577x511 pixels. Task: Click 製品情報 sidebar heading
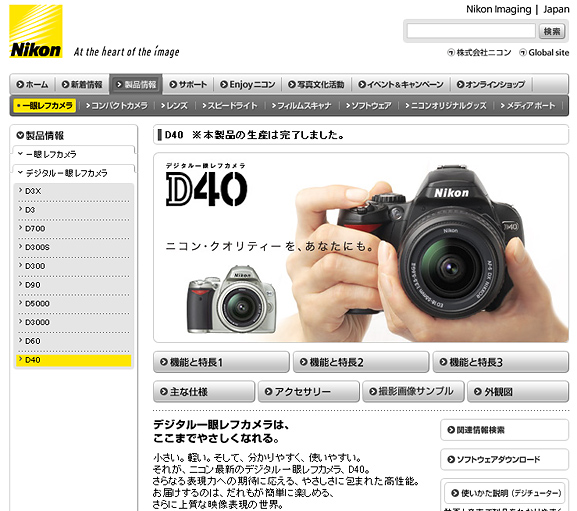click(40, 135)
